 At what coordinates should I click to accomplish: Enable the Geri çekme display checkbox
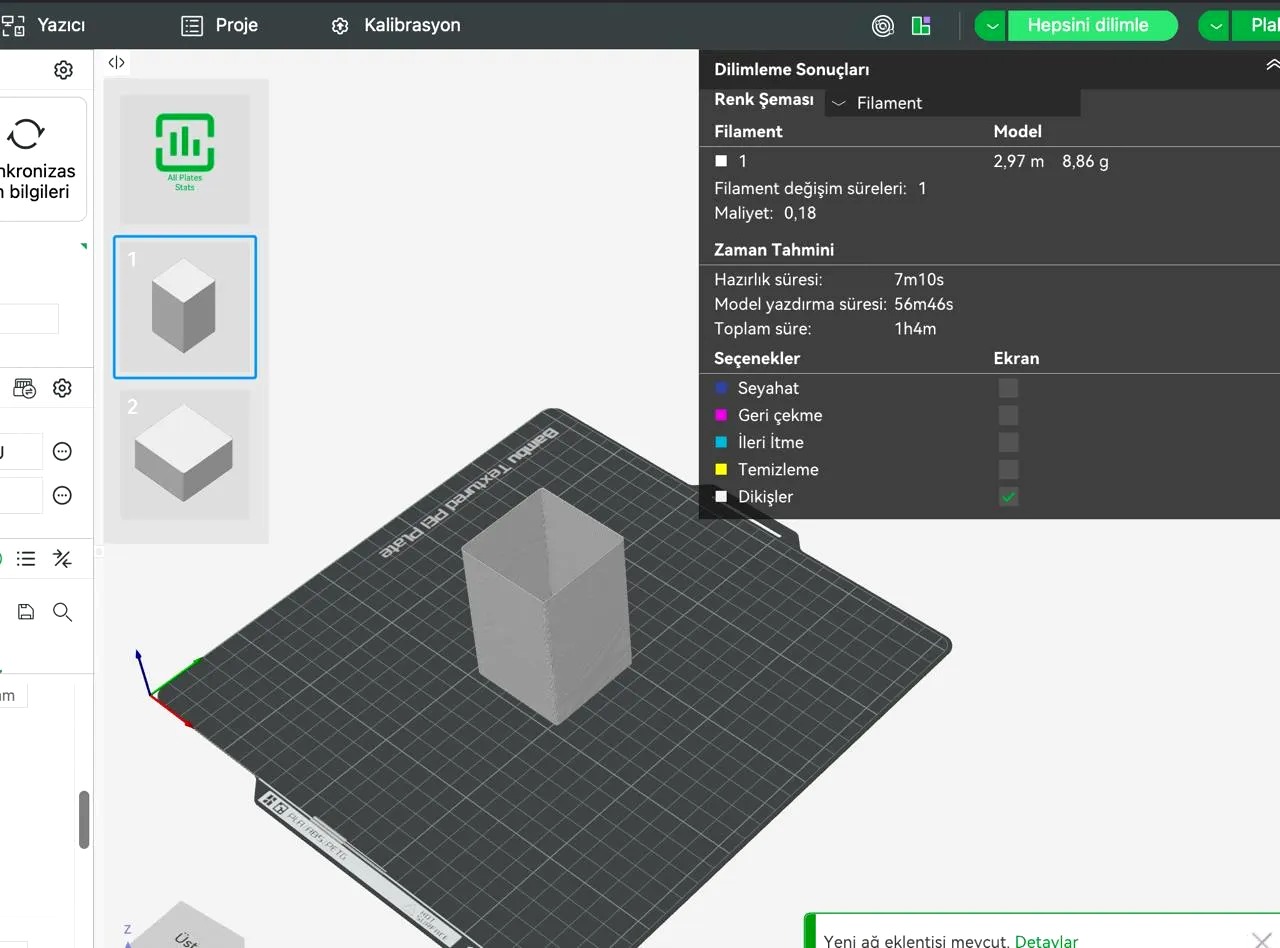(1008, 415)
